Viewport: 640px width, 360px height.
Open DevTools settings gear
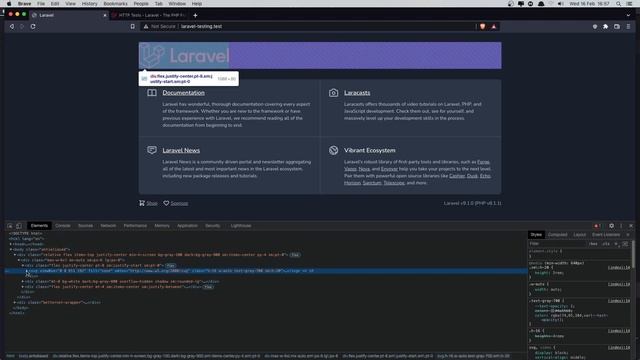(611, 226)
